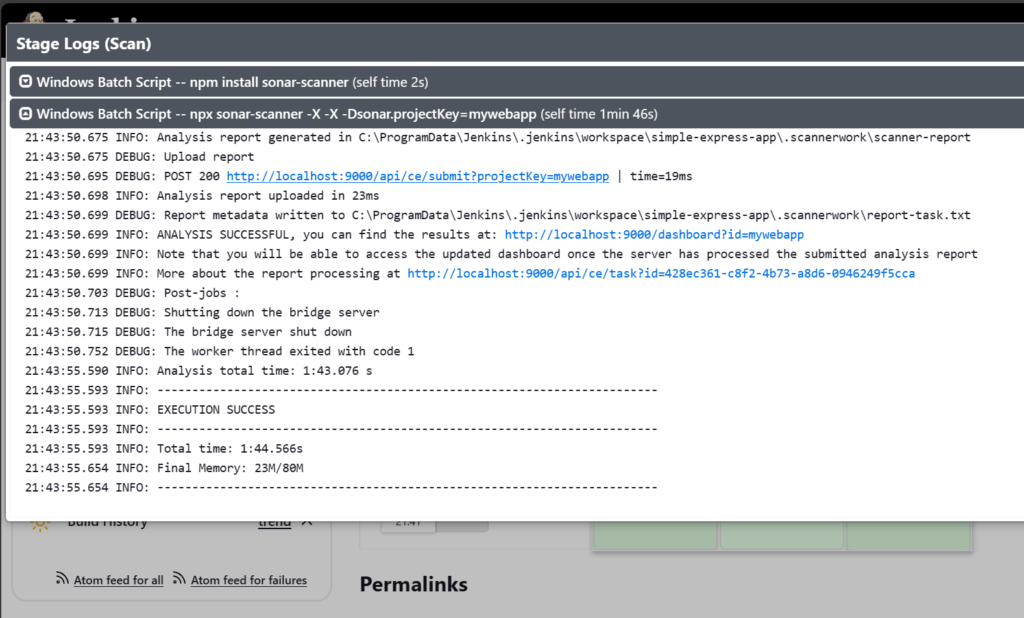Click the Atom feed for failures link

point(248,580)
